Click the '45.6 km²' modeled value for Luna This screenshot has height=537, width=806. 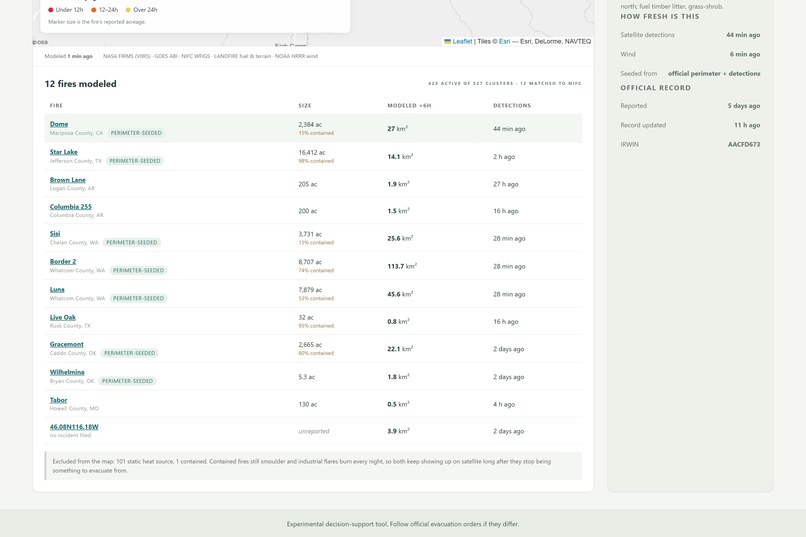(x=400, y=294)
